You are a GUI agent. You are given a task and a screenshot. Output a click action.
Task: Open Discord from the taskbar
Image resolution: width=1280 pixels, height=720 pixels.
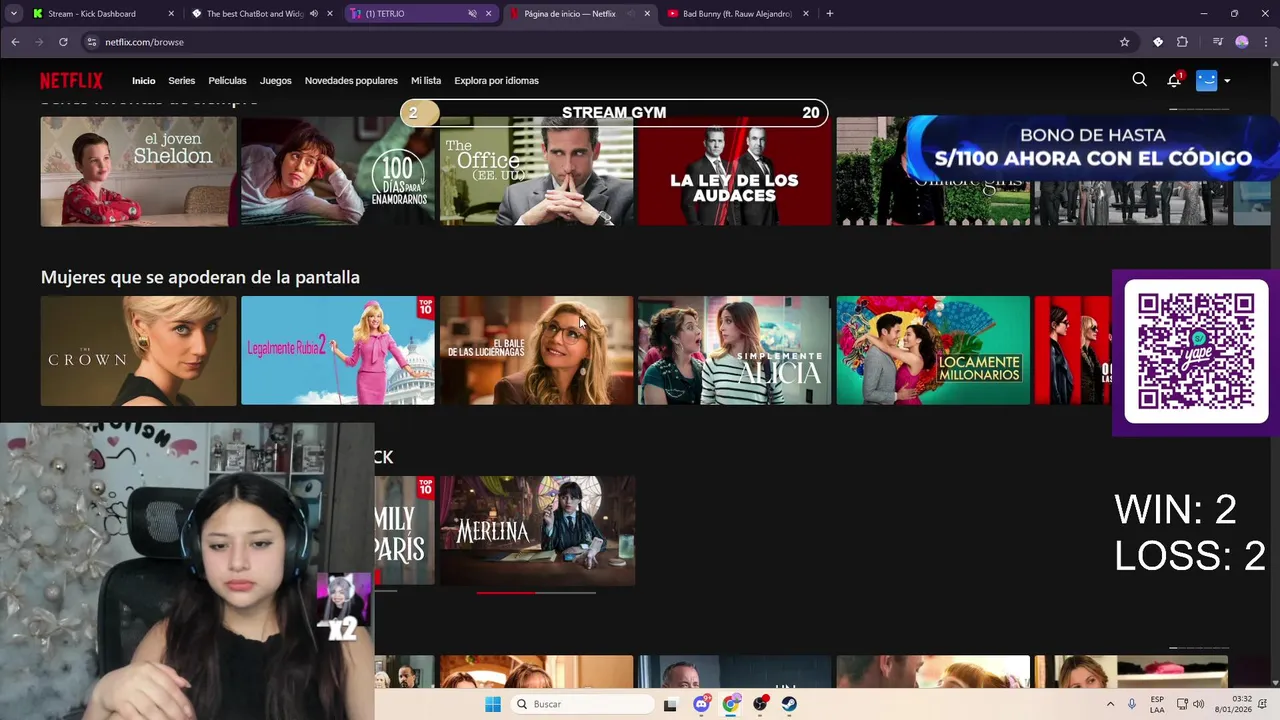(701, 704)
